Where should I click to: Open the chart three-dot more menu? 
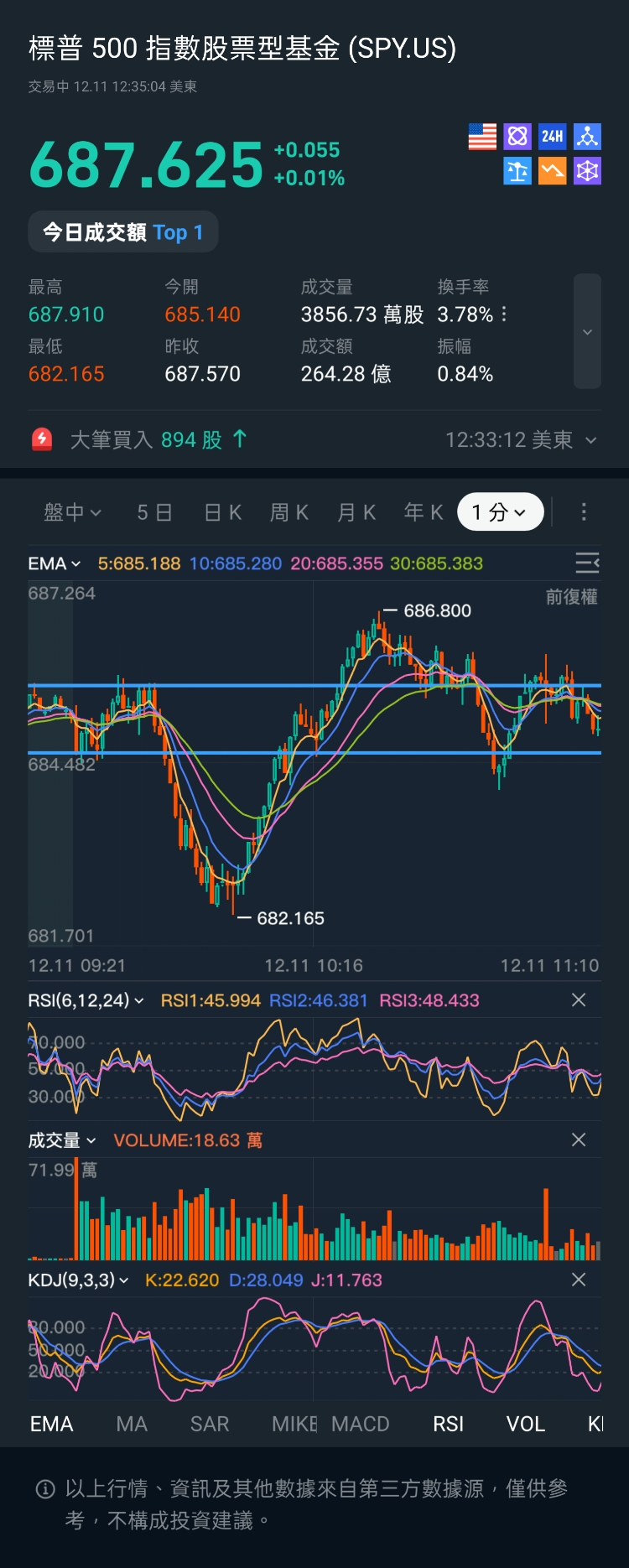pyautogui.click(x=584, y=511)
